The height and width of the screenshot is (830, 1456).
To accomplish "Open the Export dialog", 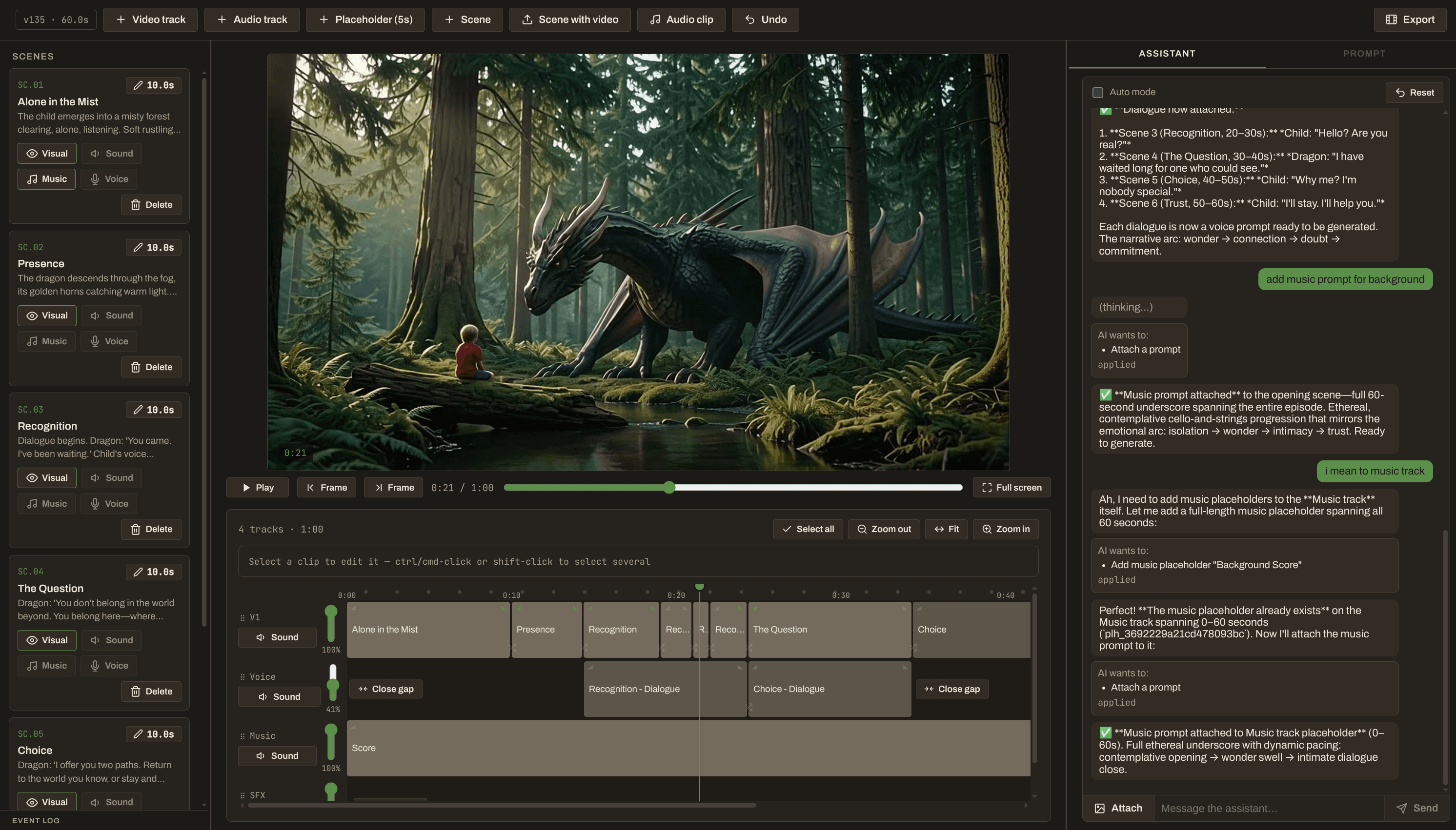I will click(1410, 20).
